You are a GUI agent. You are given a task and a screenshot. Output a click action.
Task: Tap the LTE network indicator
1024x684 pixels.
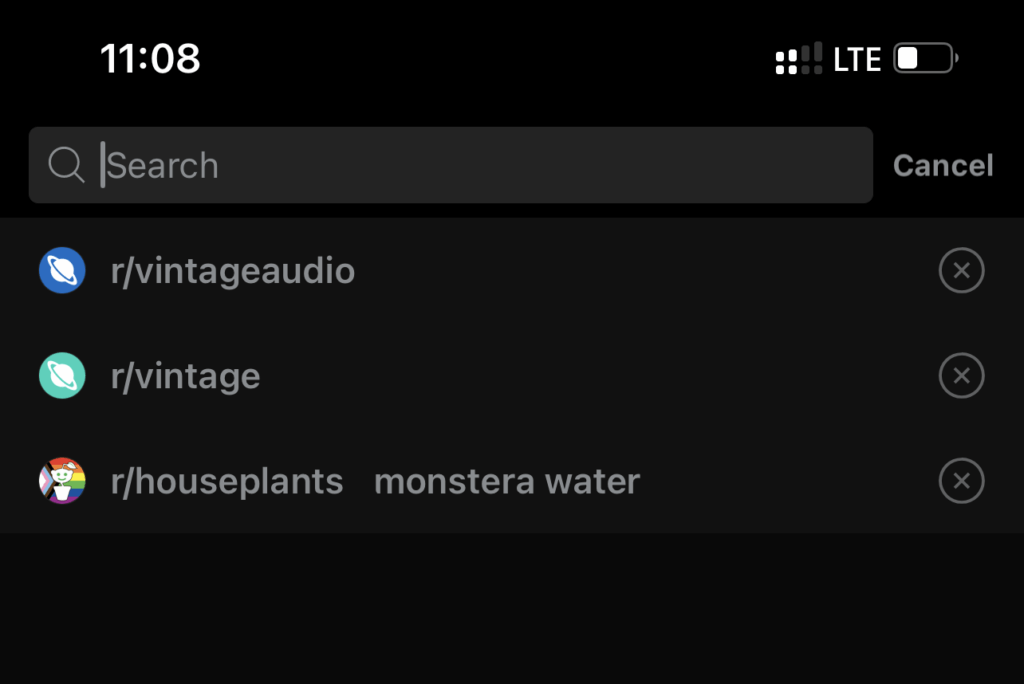(x=857, y=58)
